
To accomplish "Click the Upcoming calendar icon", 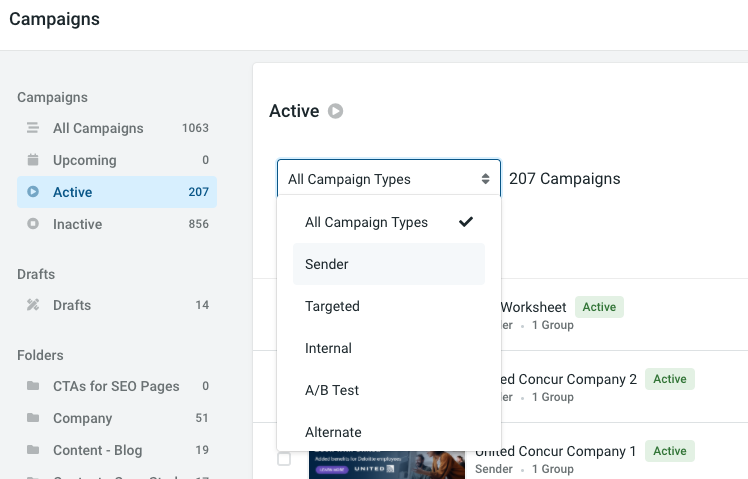I will click(32, 160).
